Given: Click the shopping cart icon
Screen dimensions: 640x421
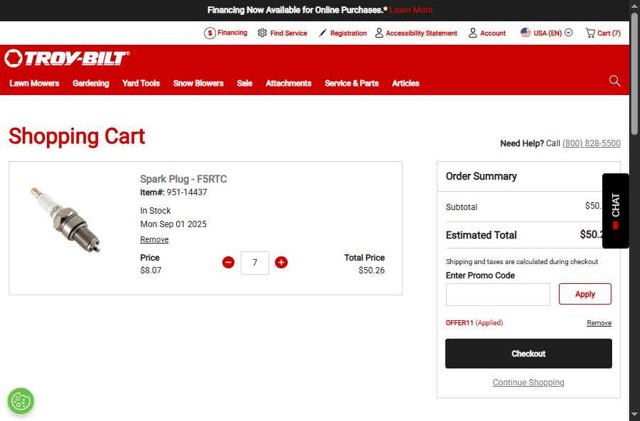Looking at the screenshot, I should point(590,33).
